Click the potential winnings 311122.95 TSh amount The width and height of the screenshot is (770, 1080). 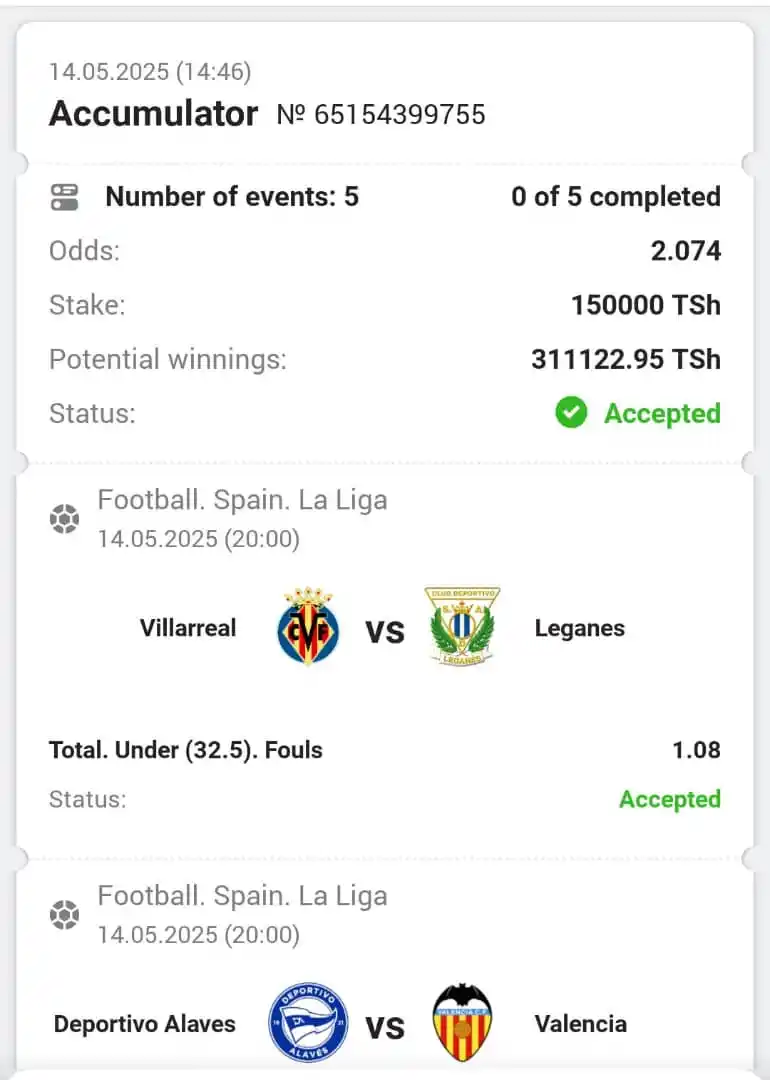625,360
